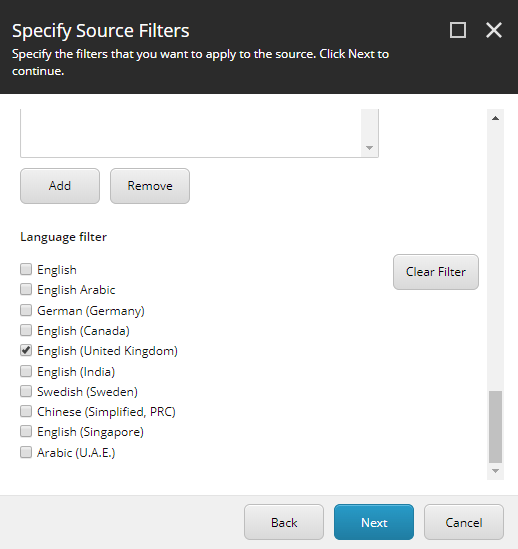Tick the German (Germany) checkbox
Screen dimensions: 518x549
tap(26, 310)
